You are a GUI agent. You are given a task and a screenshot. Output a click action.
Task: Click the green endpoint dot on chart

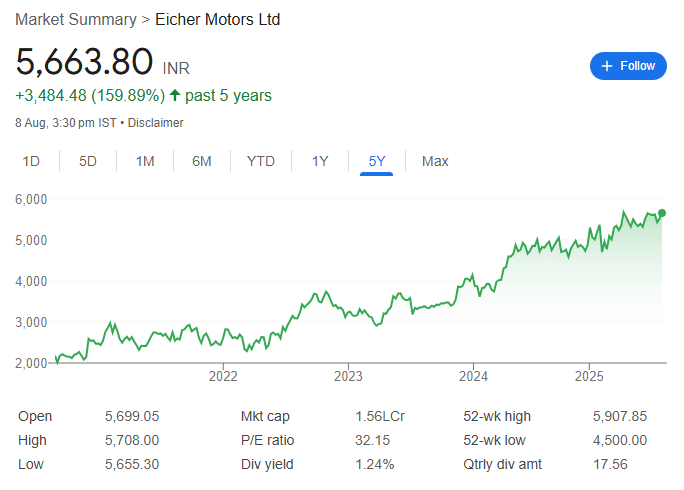(662, 213)
